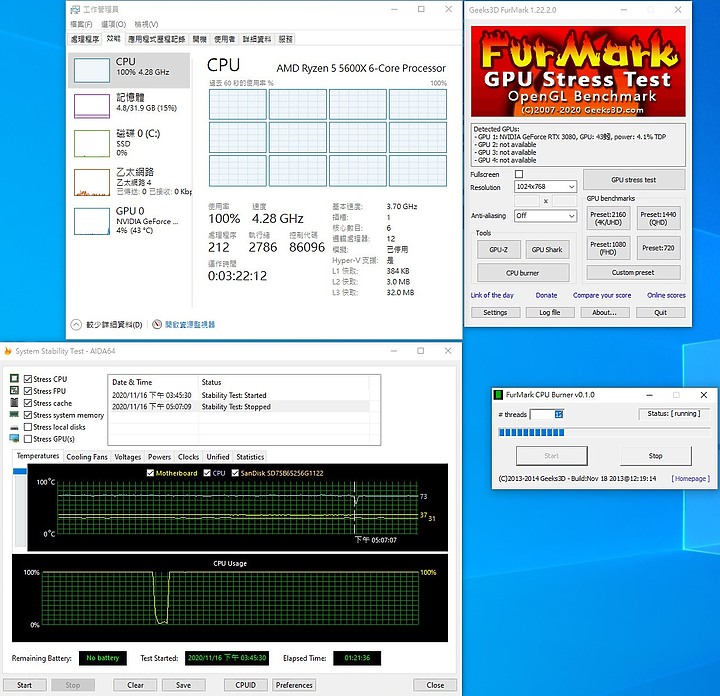Click the FurMark CPU Burner title icon
The height and width of the screenshot is (696, 720).
498,395
